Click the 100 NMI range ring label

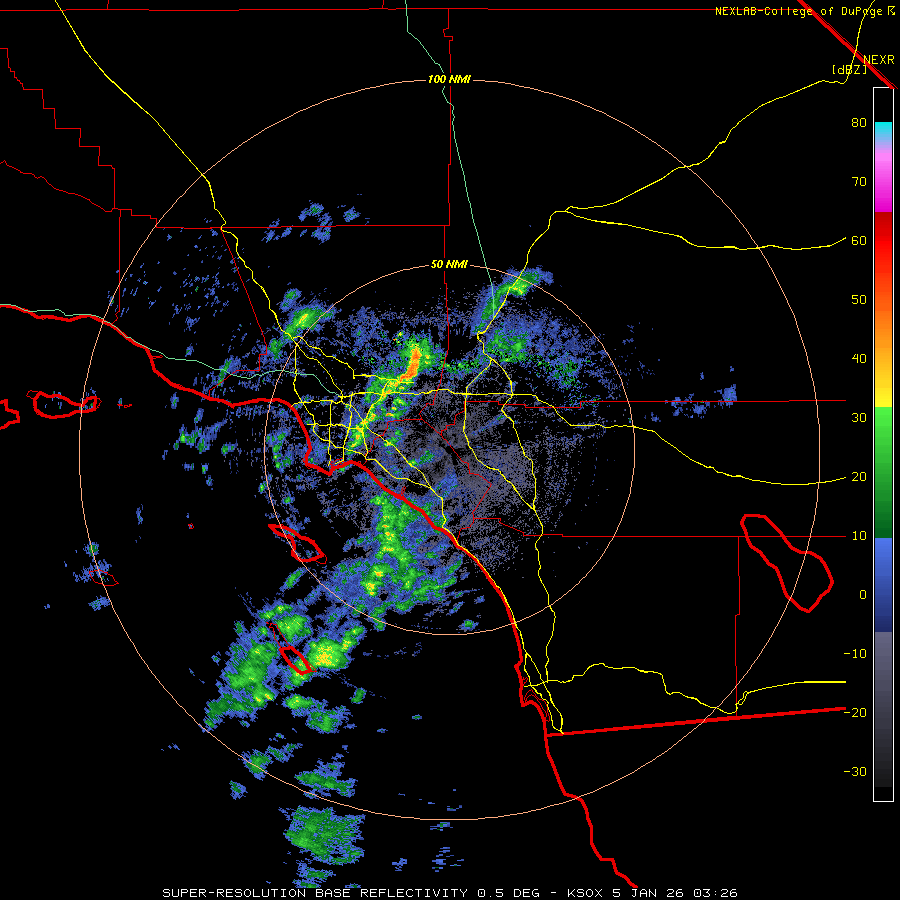(449, 79)
